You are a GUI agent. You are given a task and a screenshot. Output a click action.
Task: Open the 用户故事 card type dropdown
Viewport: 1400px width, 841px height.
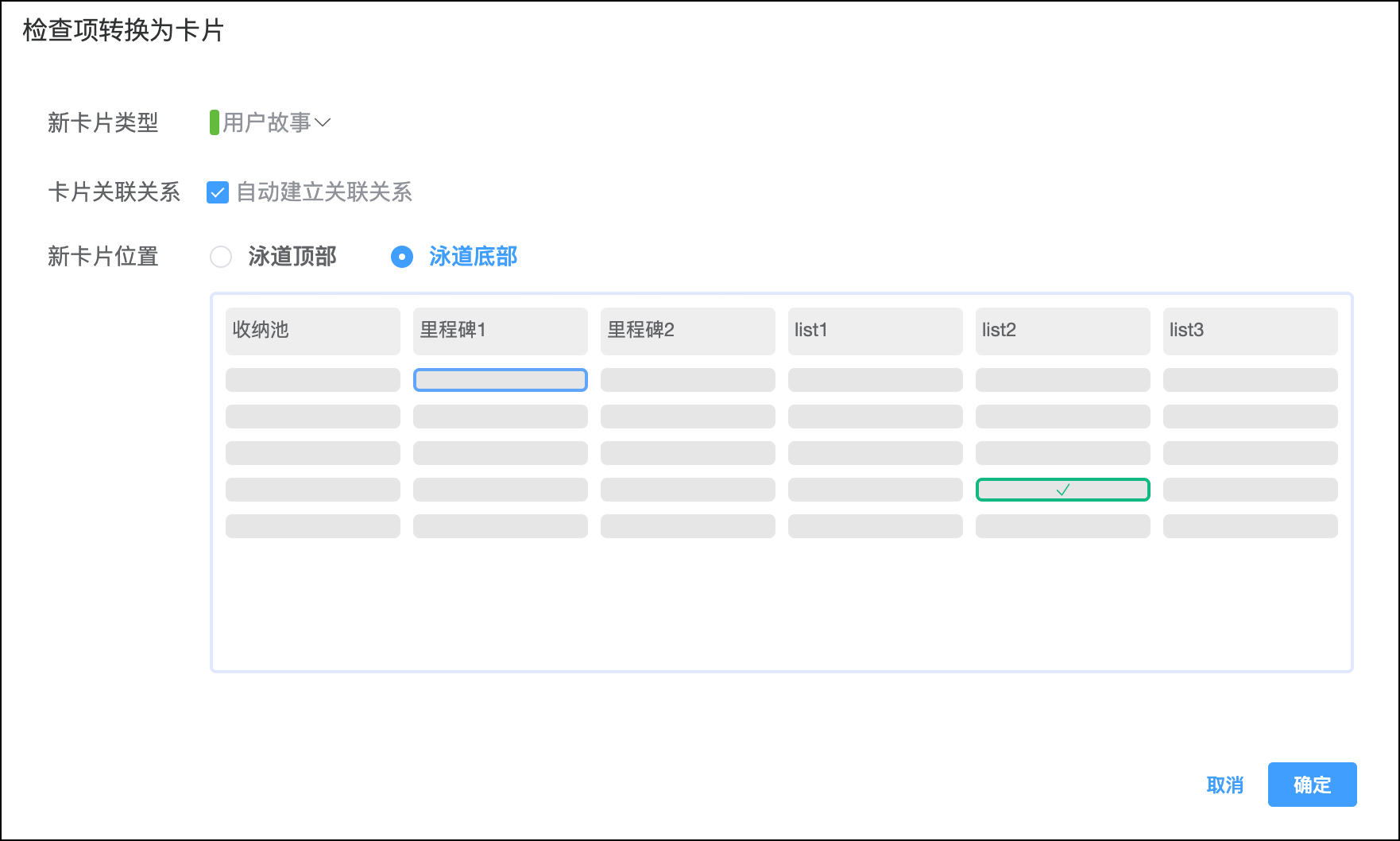click(267, 122)
